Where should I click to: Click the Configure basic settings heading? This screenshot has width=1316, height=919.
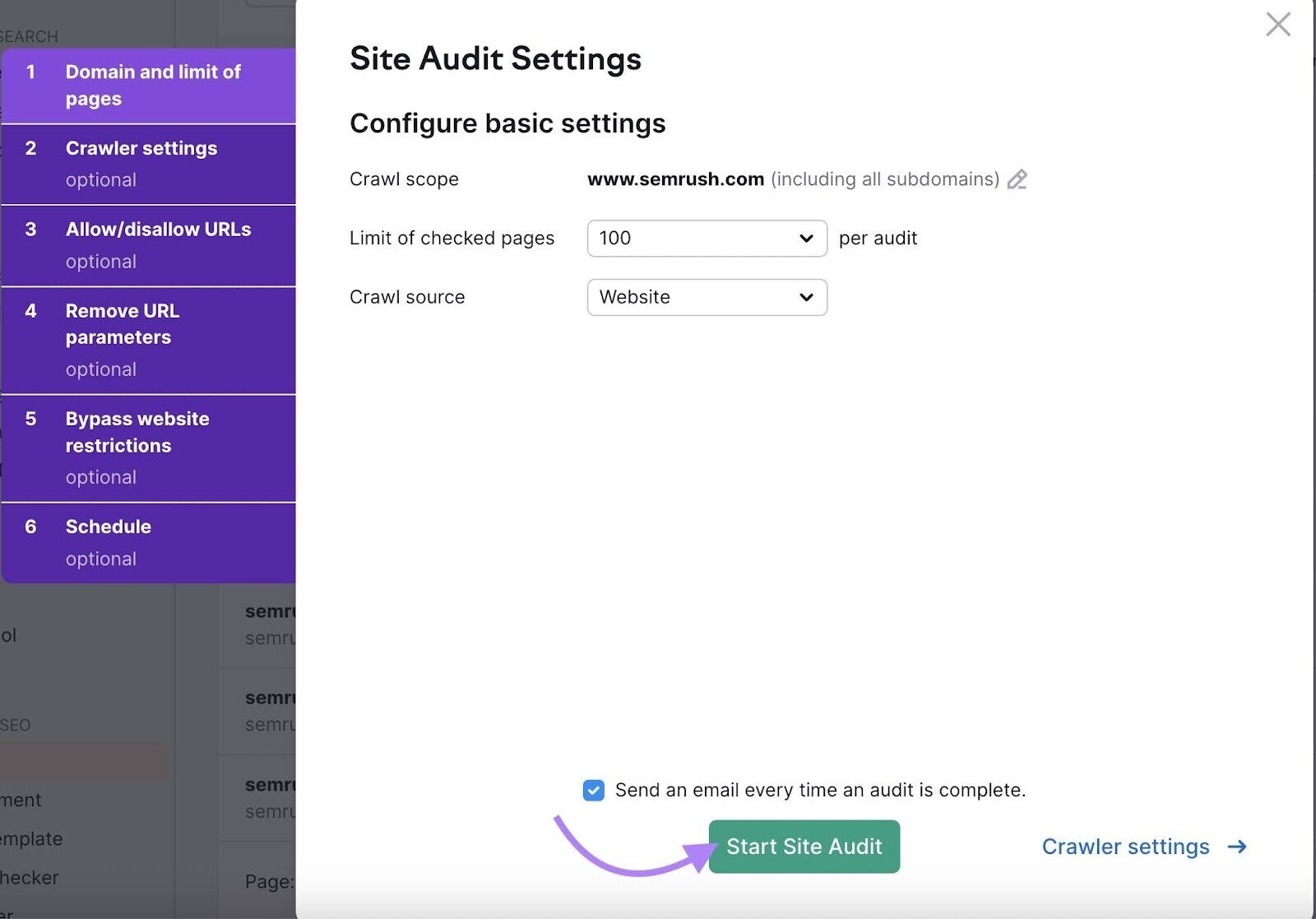(507, 123)
